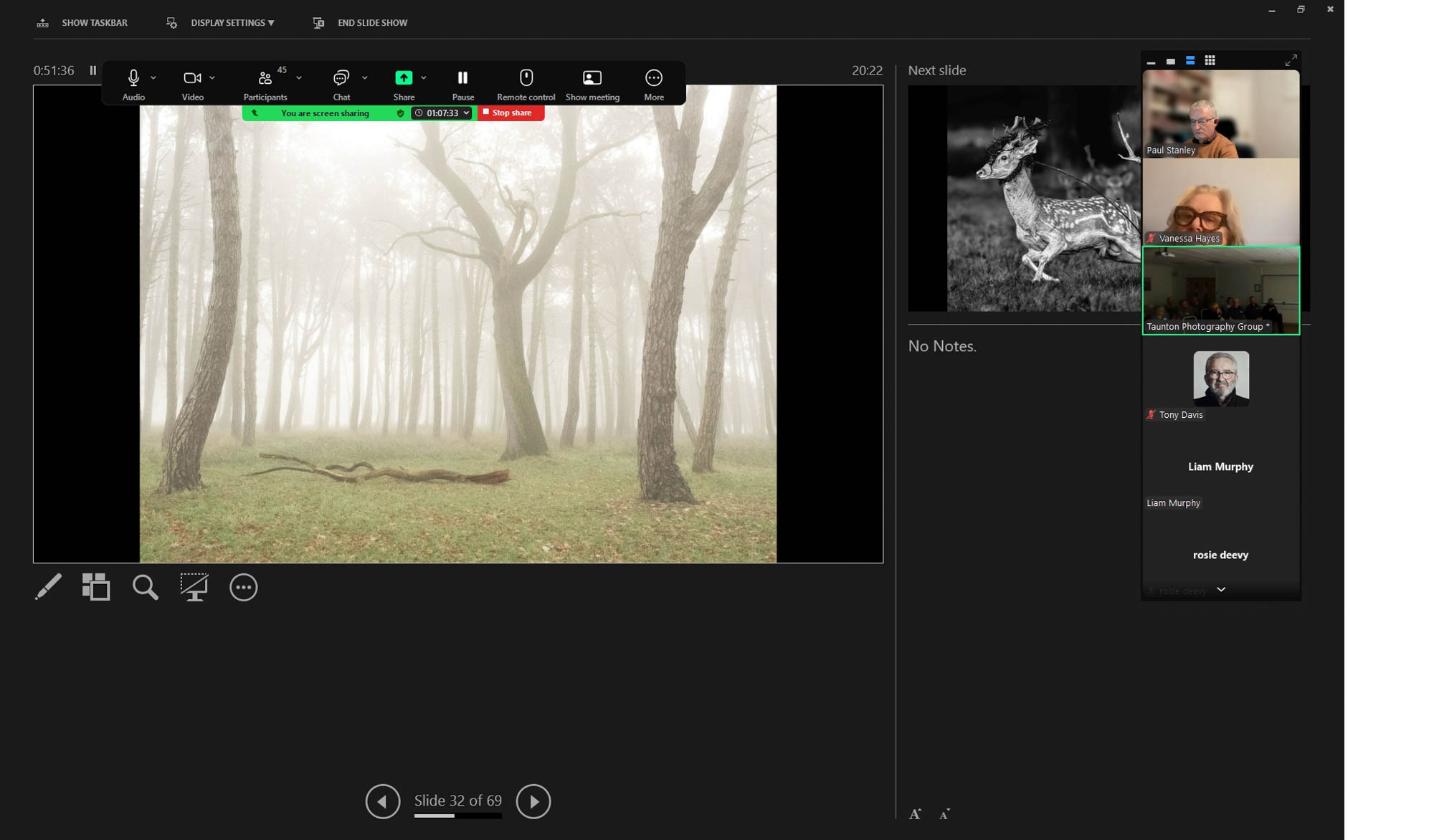Screen dimensions: 1434x840
Task: Black out the slide show screen
Action: coord(194,587)
